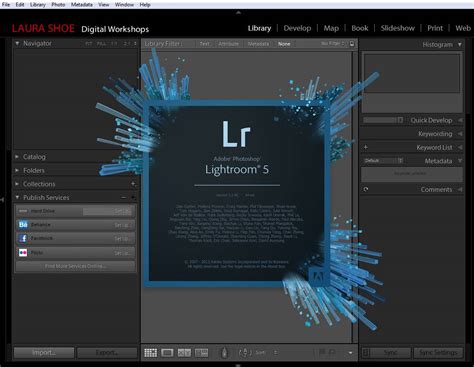Open the Develop module
The width and height of the screenshot is (474, 367).
click(297, 28)
